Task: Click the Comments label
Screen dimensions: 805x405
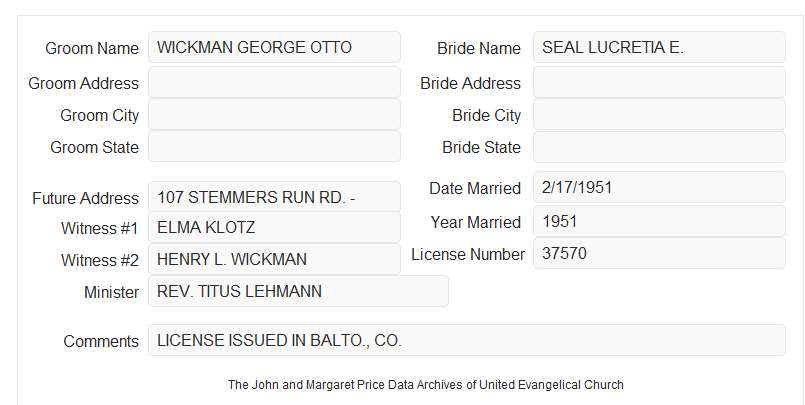Action: click(x=101, y=341)
